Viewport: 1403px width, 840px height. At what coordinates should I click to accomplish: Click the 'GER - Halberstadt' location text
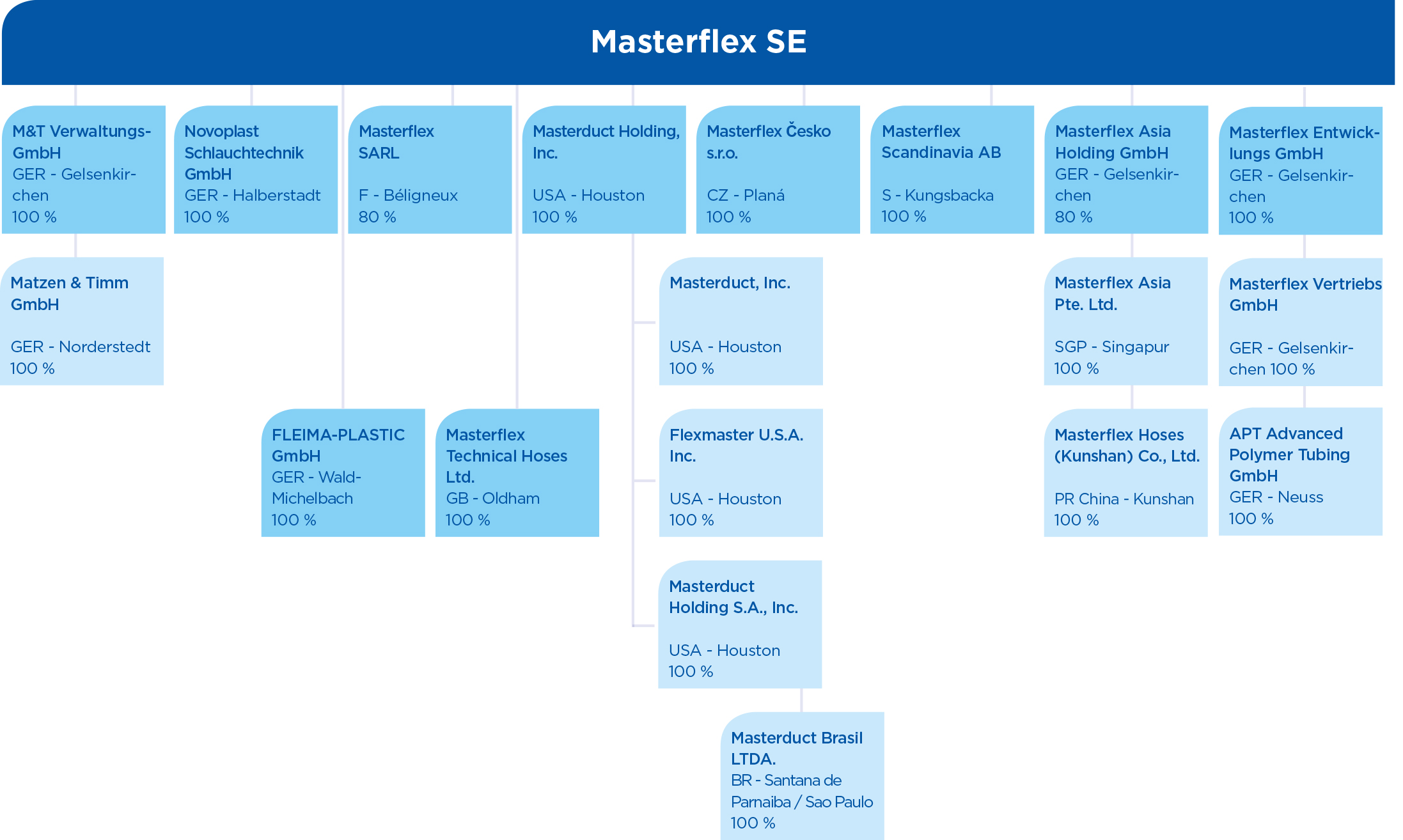click(253, 195)
